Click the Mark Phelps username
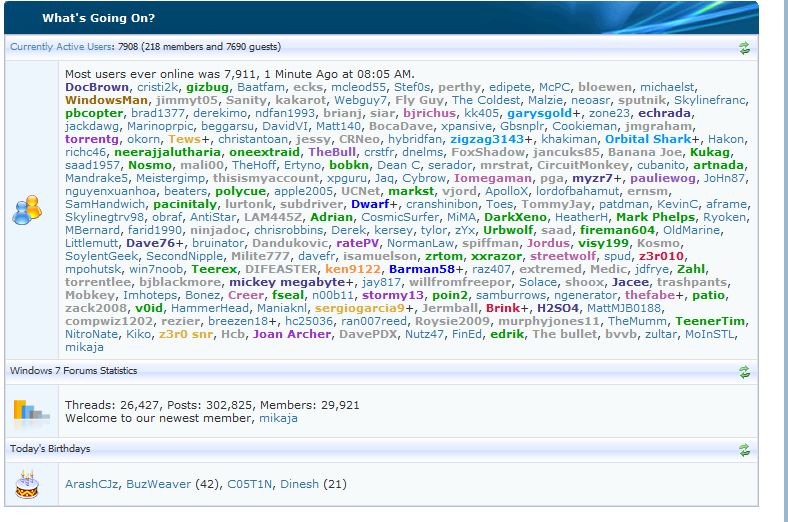Viewport: 788px width, 522px height. [655, 217]
